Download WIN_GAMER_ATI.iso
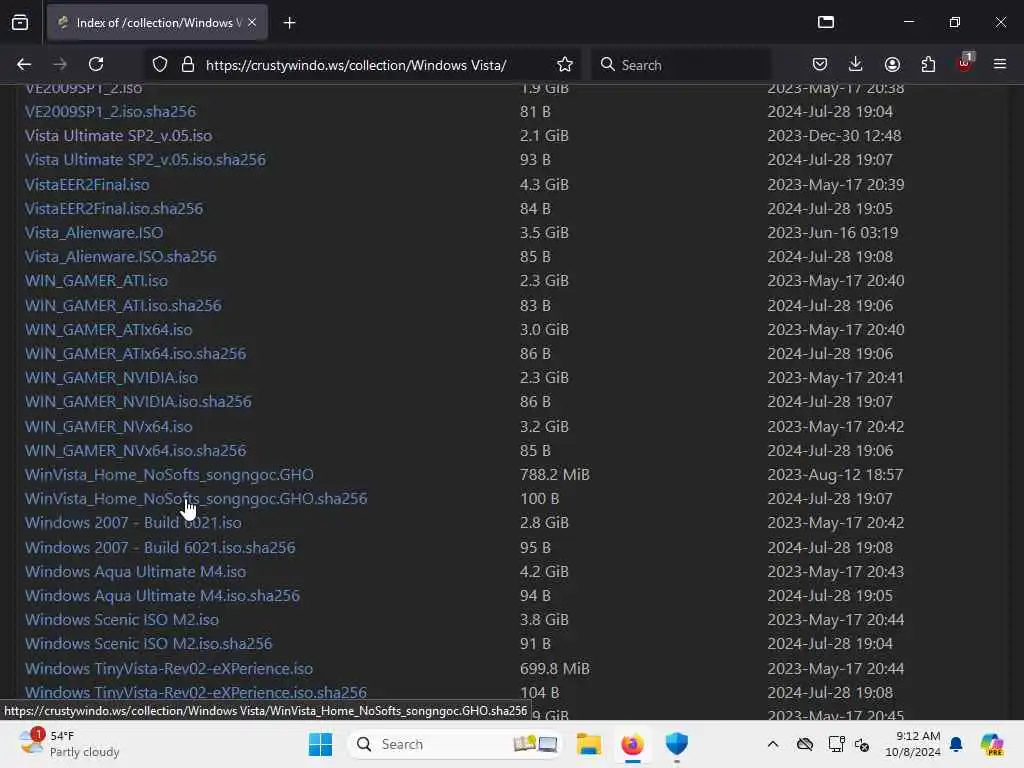Image resolution: width=1024 pixels, height=768 pixels. pyautogui.click(x=96, y=281)
